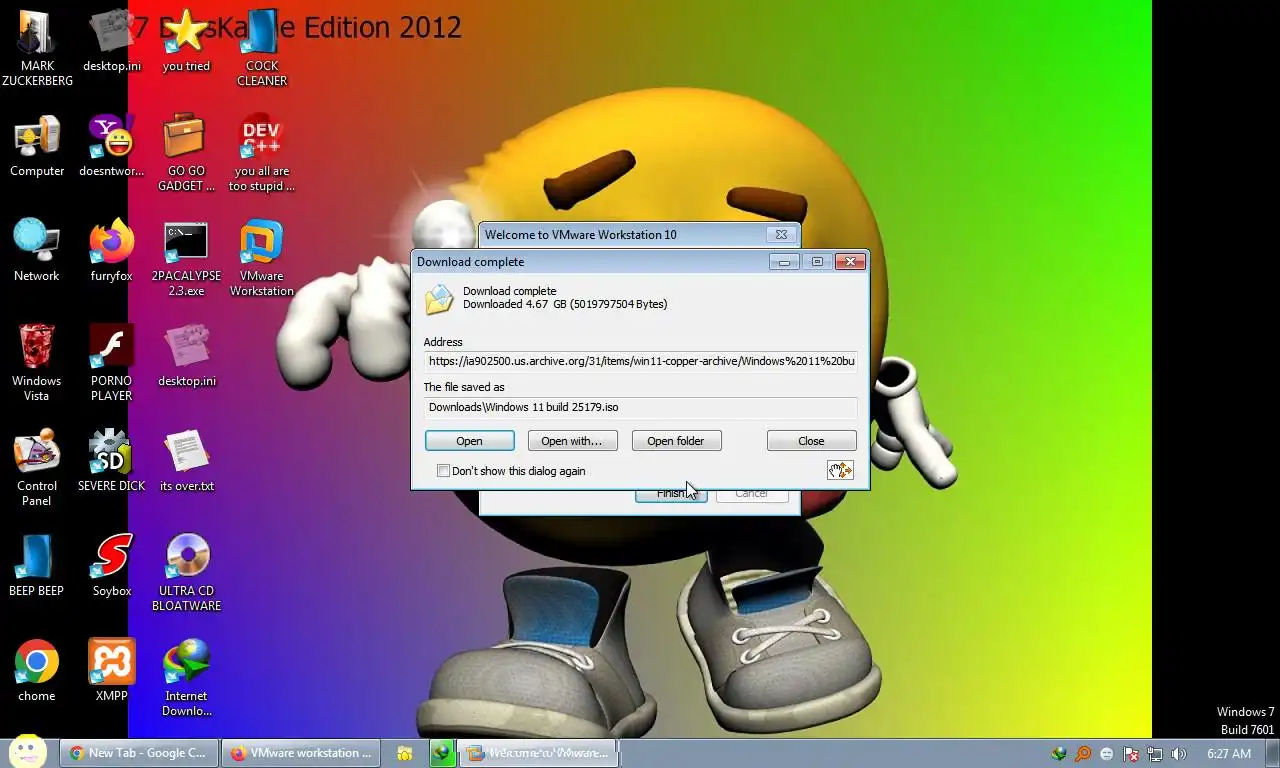Launch the ULTRA CD BLOATWARE shortcut
Screen dimensions: 1280x768
click(187, 574)
